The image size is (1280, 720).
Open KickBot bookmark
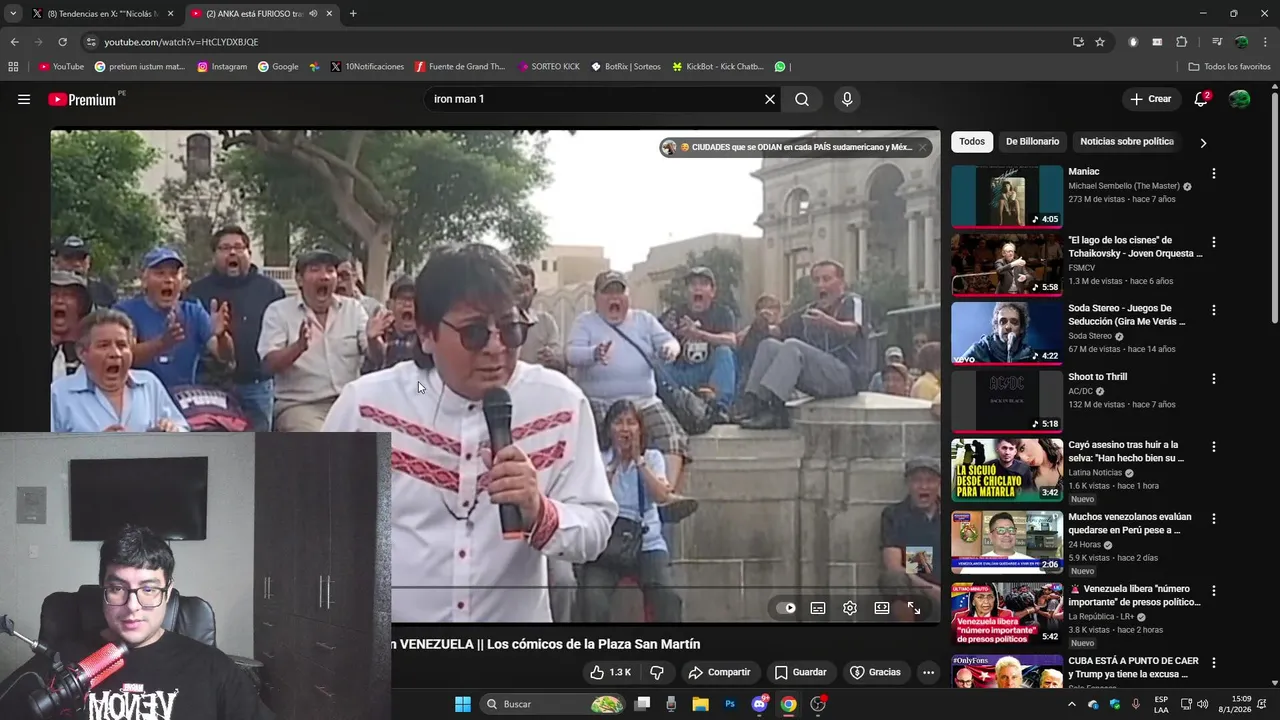(x=718, y=67)
